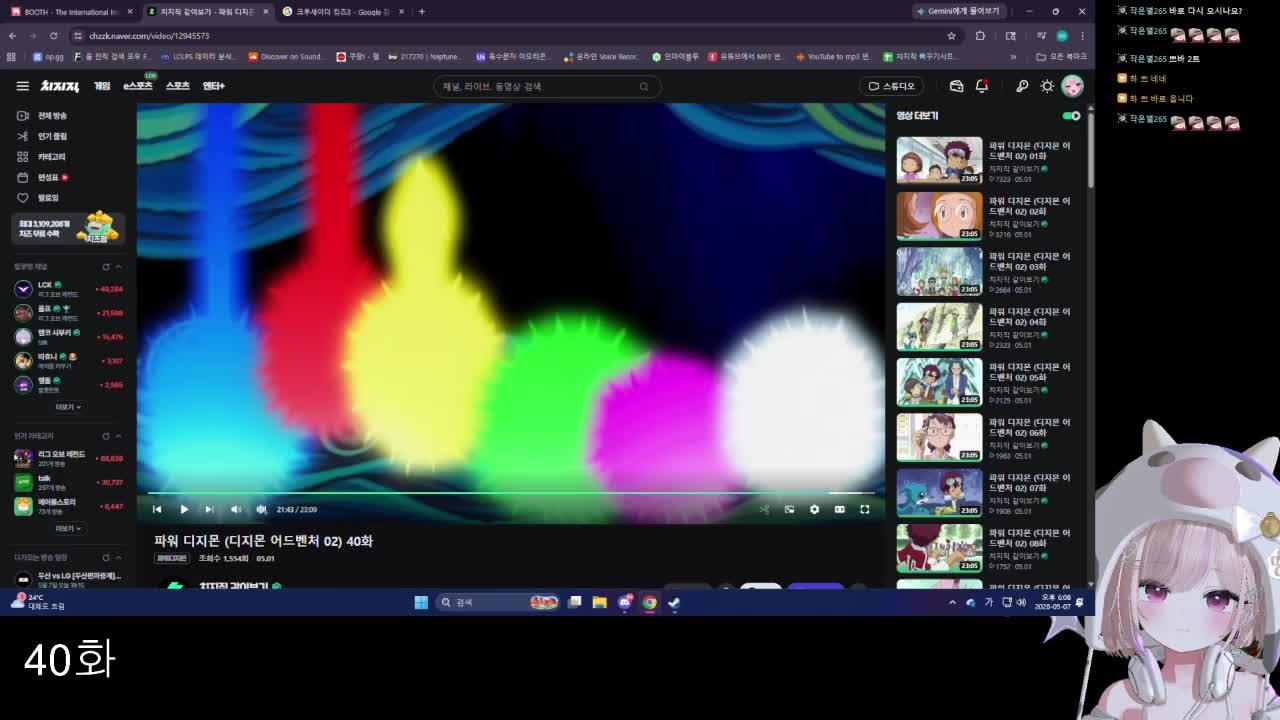The width and height of the screenshot is (1280, 720).
Task: Show more bookmarks with the chevron
Action: coord(1013,57)
